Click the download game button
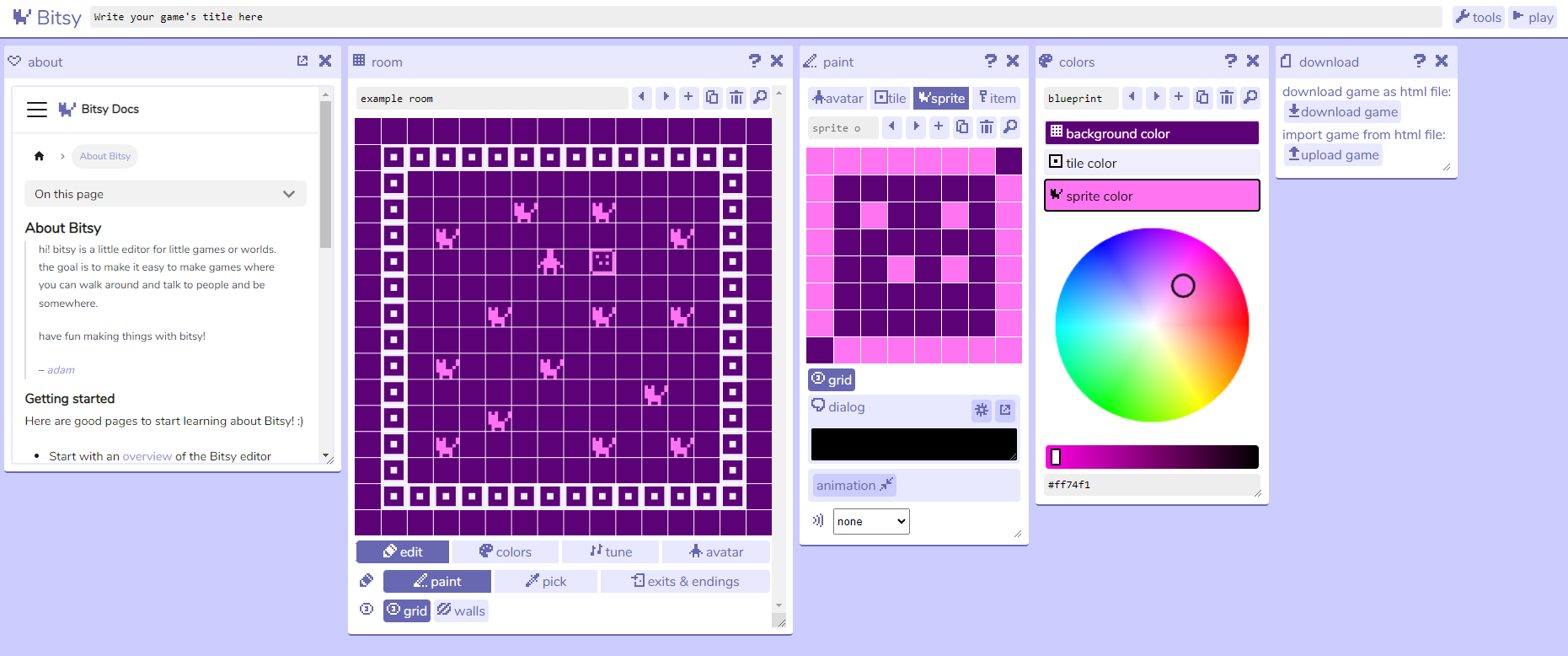This screenshot has width=1568, height=656. click(1343, 111)
